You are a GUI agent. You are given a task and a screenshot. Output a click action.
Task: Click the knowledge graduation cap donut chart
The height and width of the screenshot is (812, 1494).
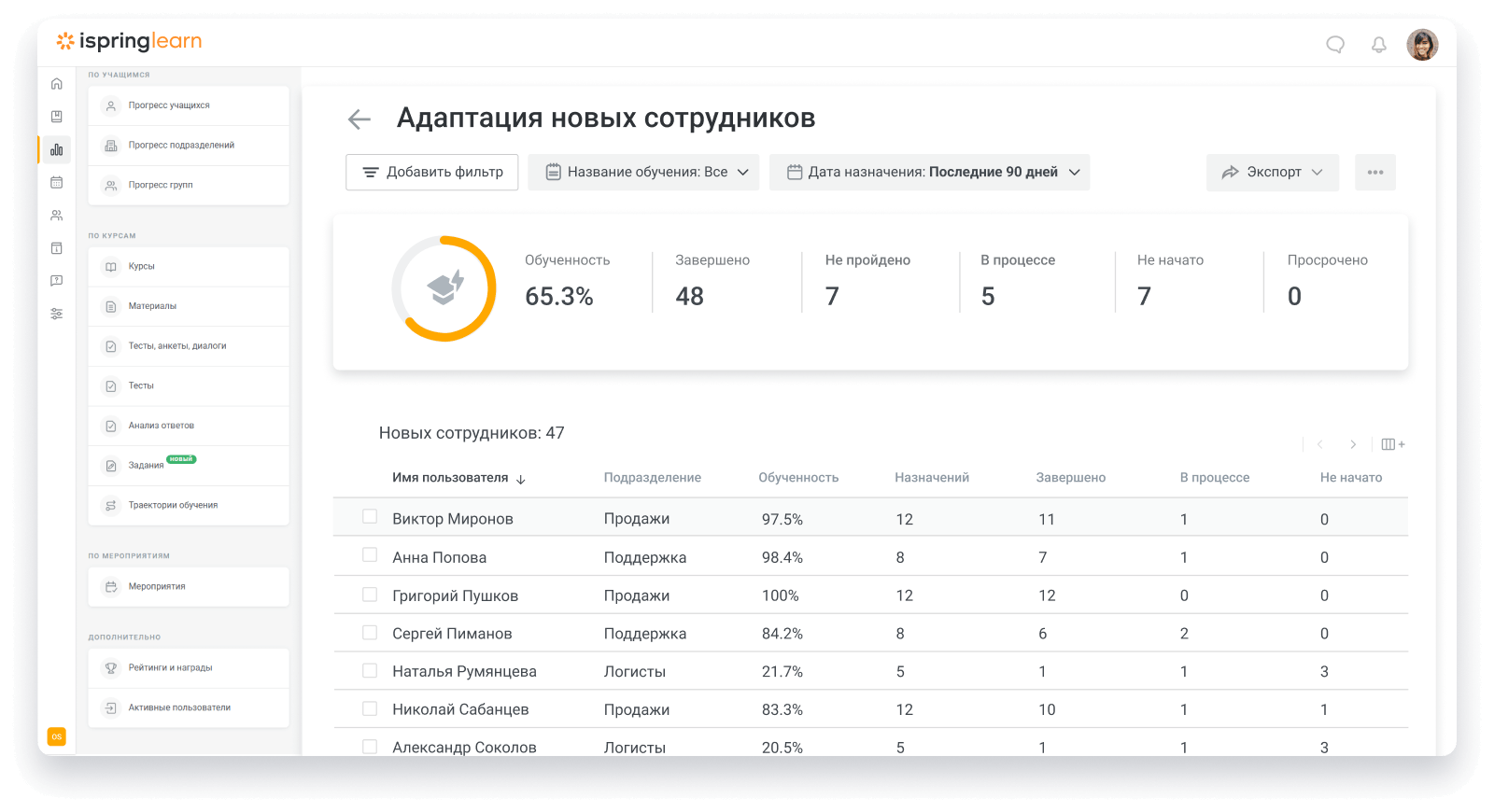[x=444, y=288]
